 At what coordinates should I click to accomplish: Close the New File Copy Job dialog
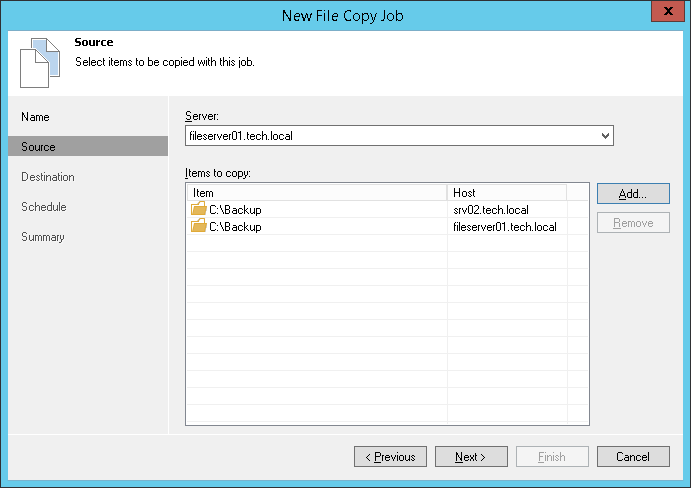tap(667, 12)
